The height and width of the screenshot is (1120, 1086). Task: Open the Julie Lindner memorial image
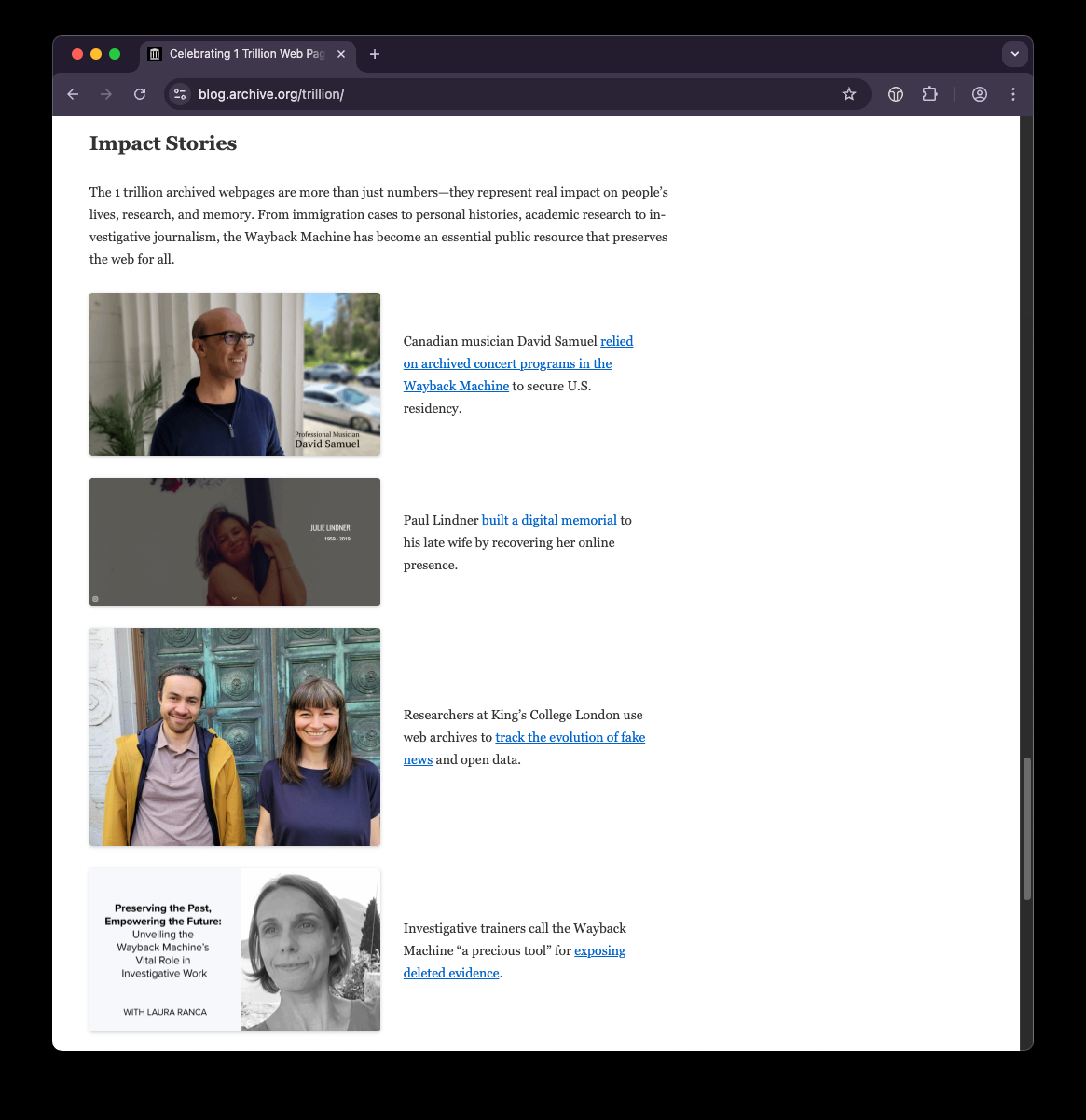(235, 541)
